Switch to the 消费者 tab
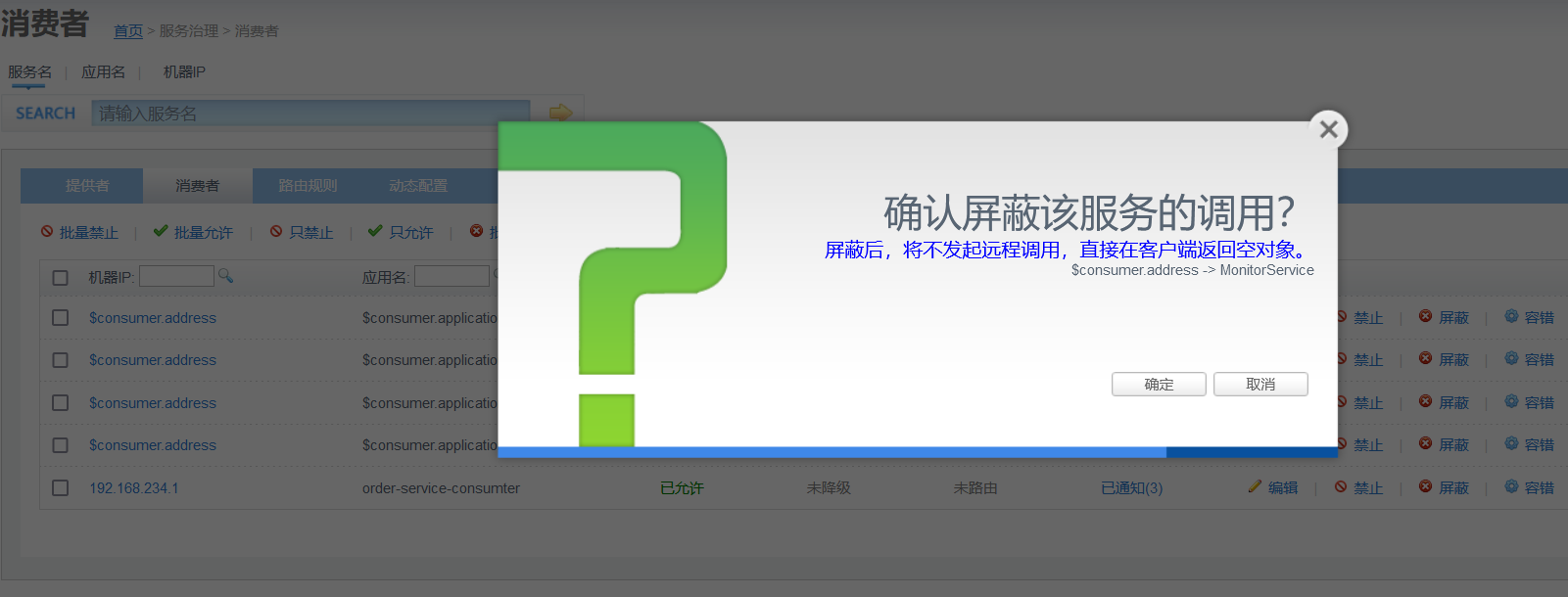This screenshot has height=597, width=1568. point(198,186)
